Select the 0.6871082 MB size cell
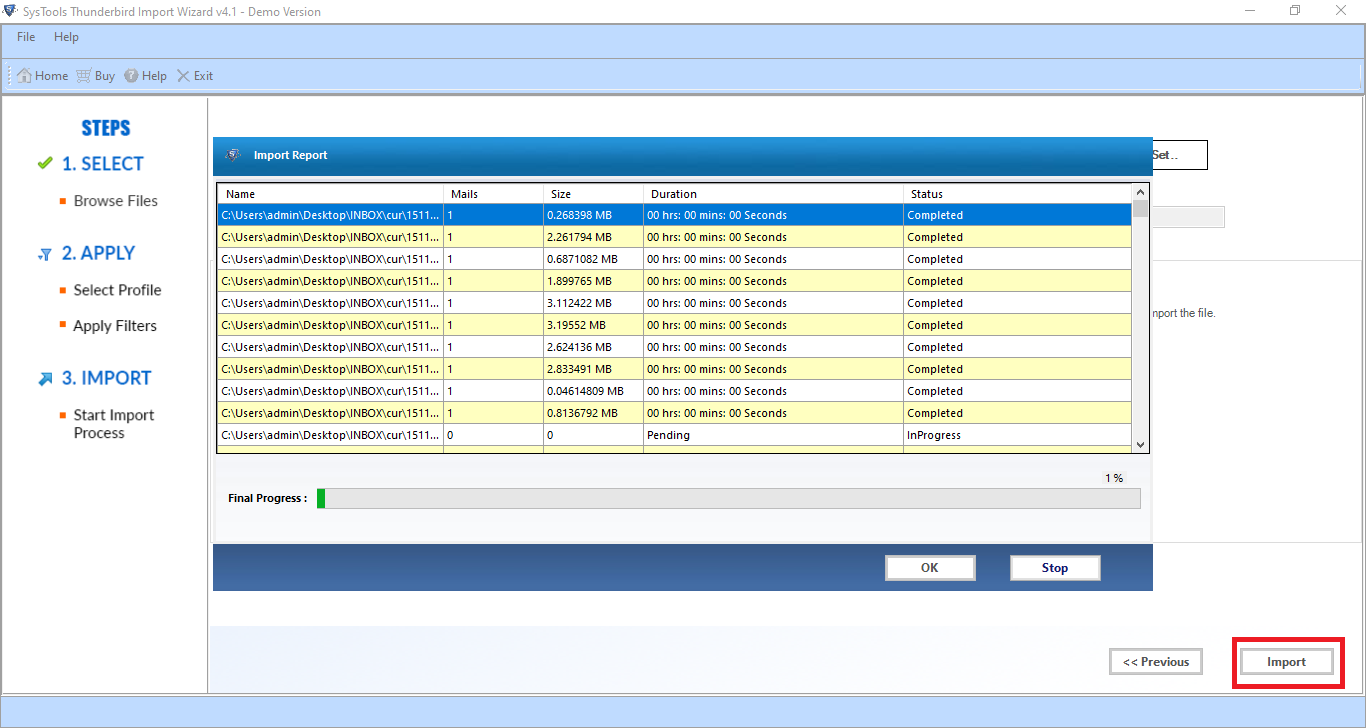 (594, 259)
